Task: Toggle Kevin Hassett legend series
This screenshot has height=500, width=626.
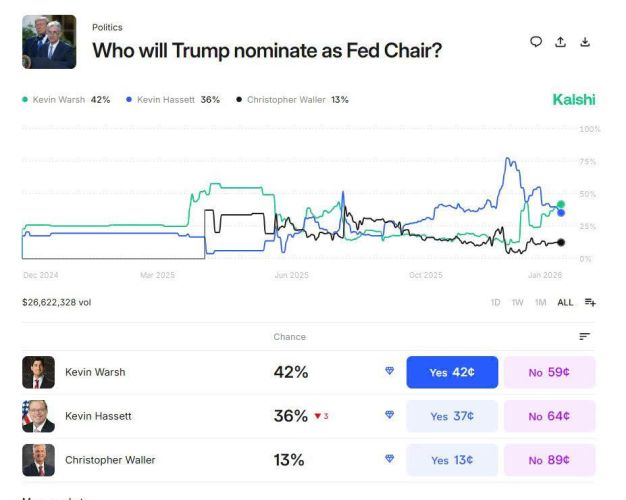Action: pyautogui.click(x=172, y=100)
